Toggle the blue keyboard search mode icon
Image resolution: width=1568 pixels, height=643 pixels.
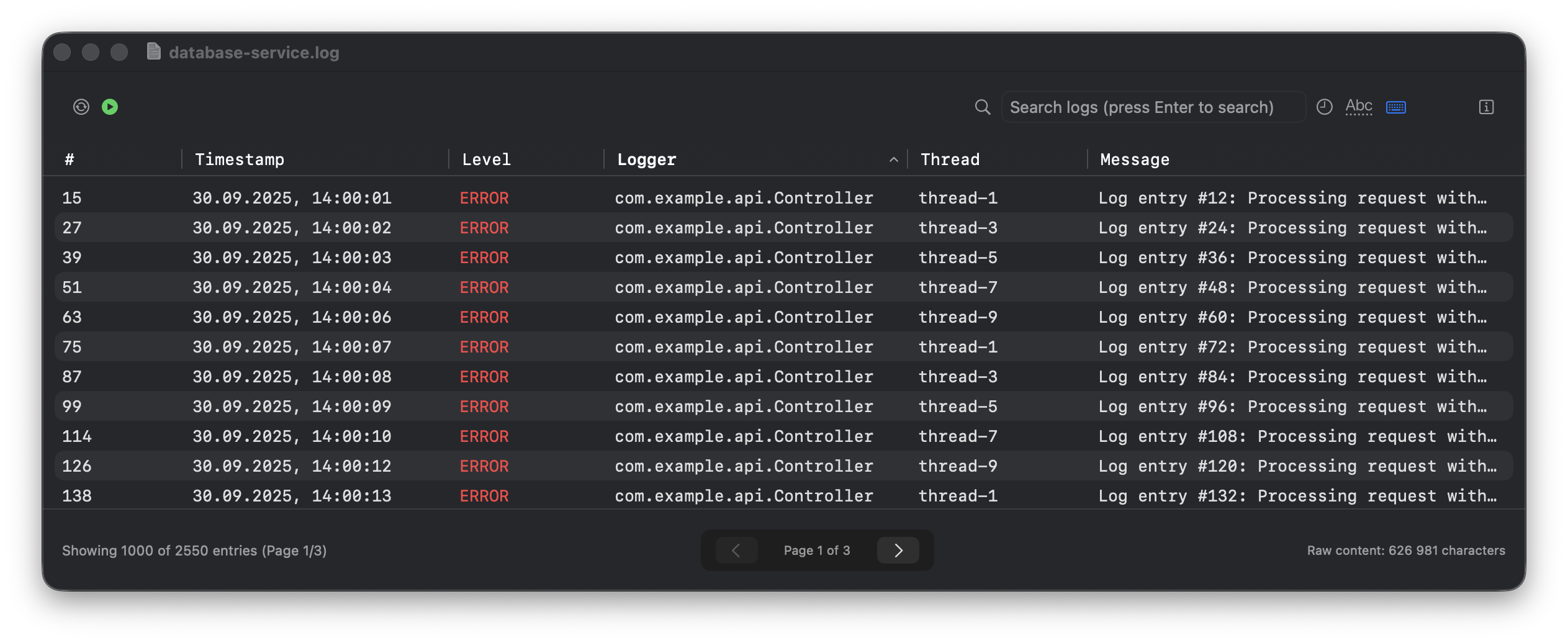[x=1396, y=107]
